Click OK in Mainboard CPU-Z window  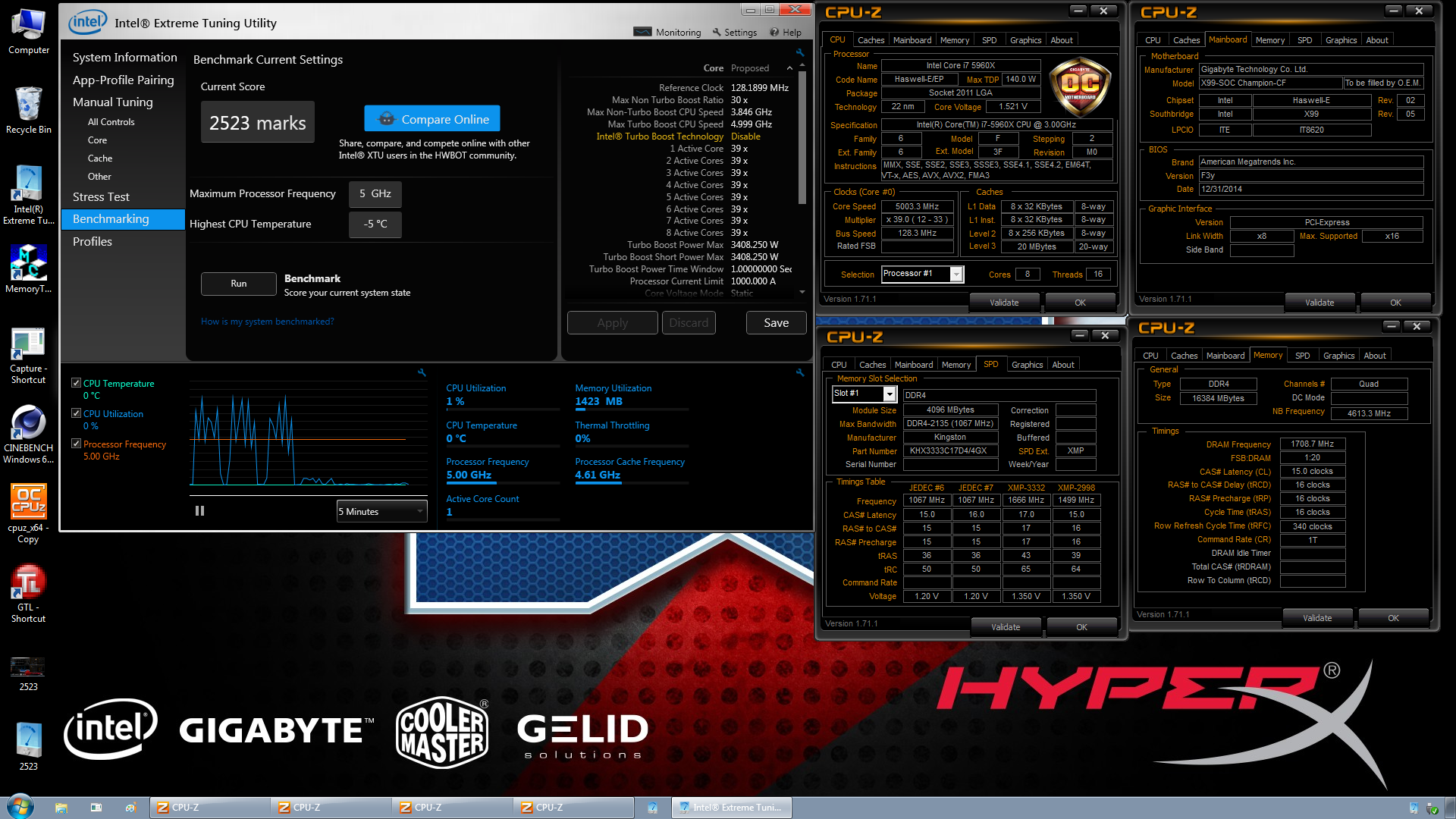click(1395, 303)
